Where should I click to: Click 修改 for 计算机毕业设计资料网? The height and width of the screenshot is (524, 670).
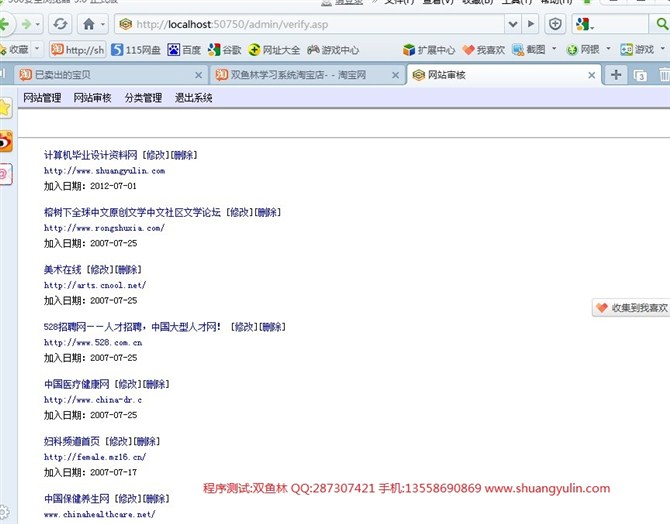coord(156,155)
